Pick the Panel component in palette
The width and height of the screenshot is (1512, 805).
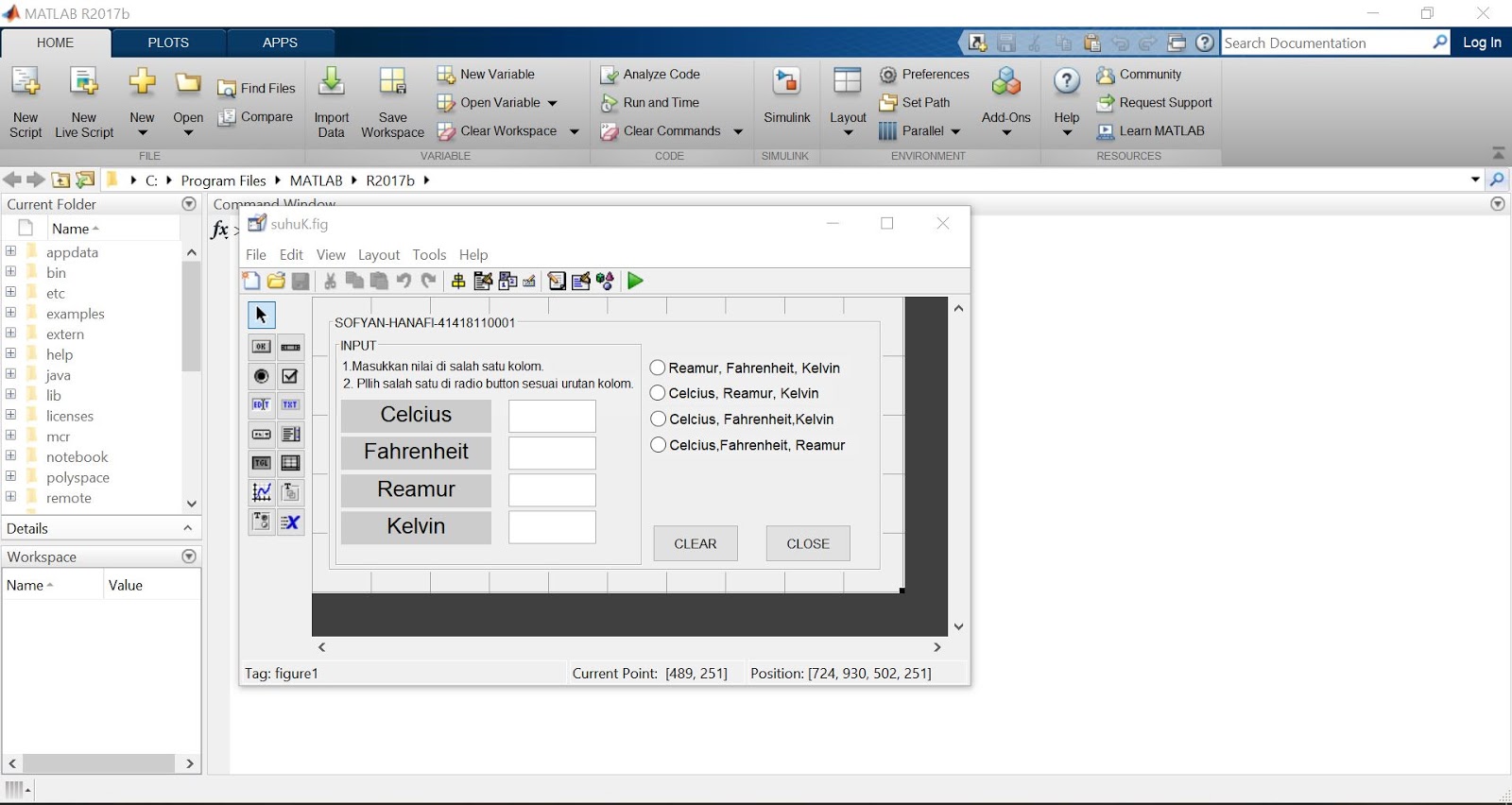pos(291,492)
